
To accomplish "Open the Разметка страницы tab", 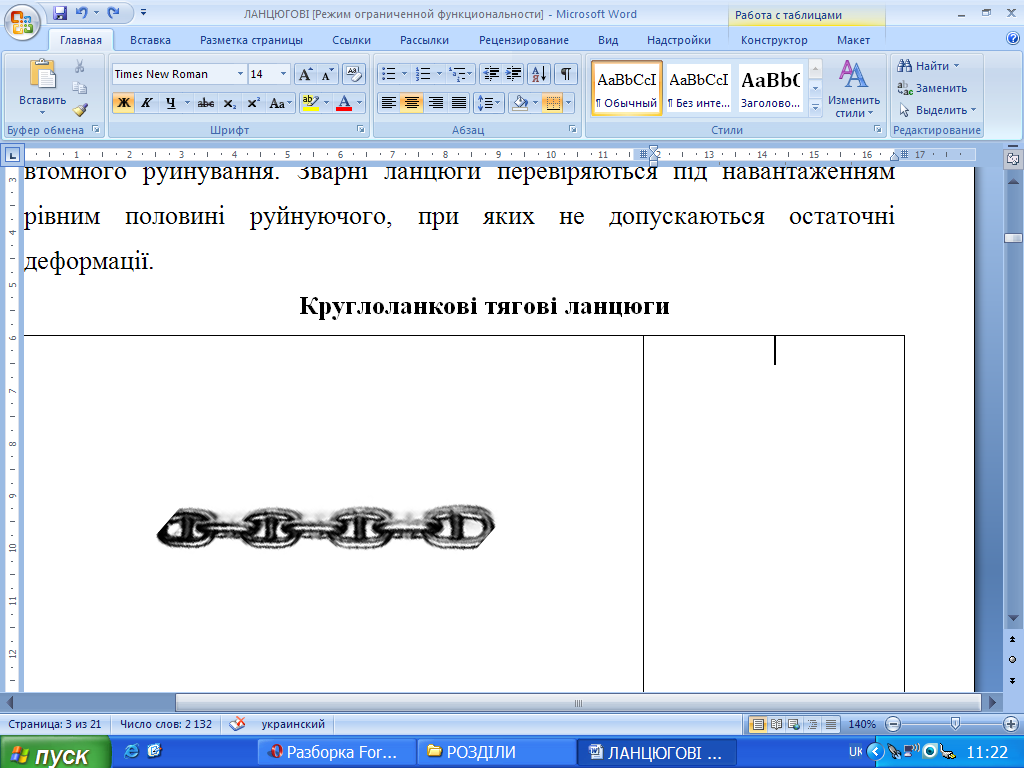I will coord(251,40).
